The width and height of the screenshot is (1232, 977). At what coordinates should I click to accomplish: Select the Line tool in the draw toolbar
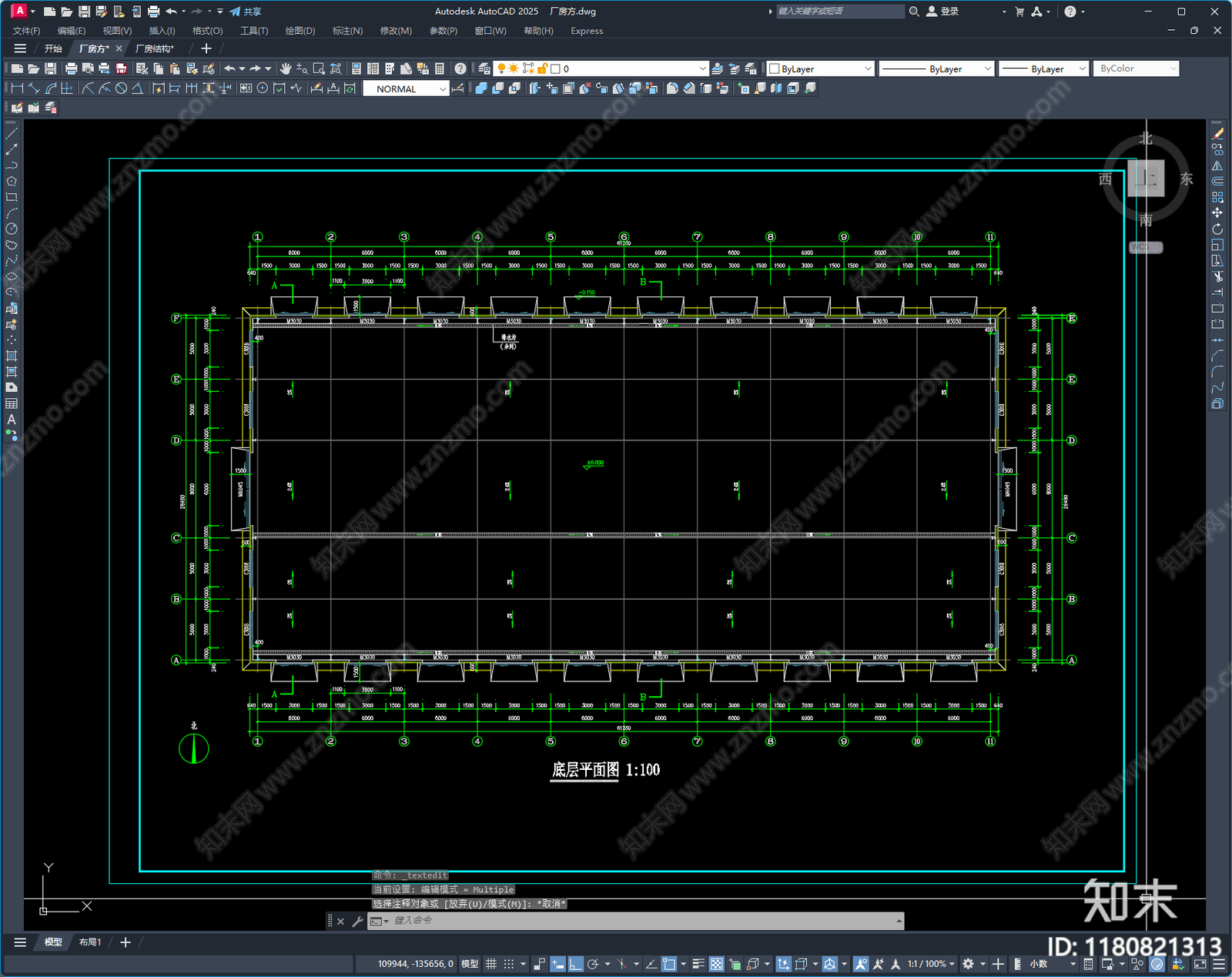click(12, 133)
